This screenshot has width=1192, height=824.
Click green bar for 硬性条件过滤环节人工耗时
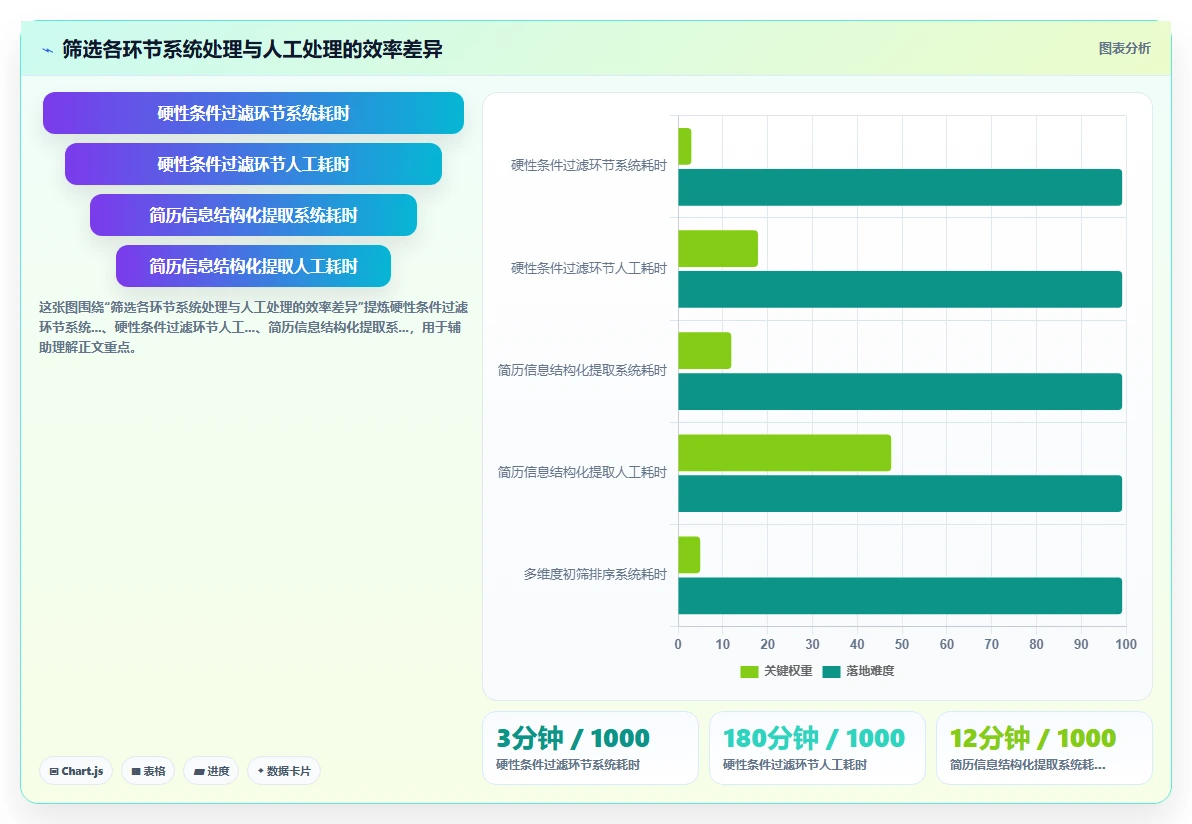coord(718,249)
